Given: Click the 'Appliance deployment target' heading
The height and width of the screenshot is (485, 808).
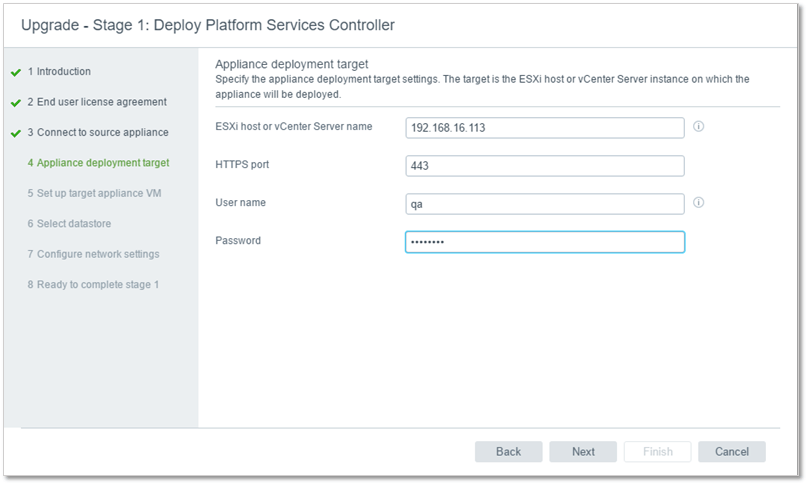Looking at the screenshot, I should click(292, 64).
